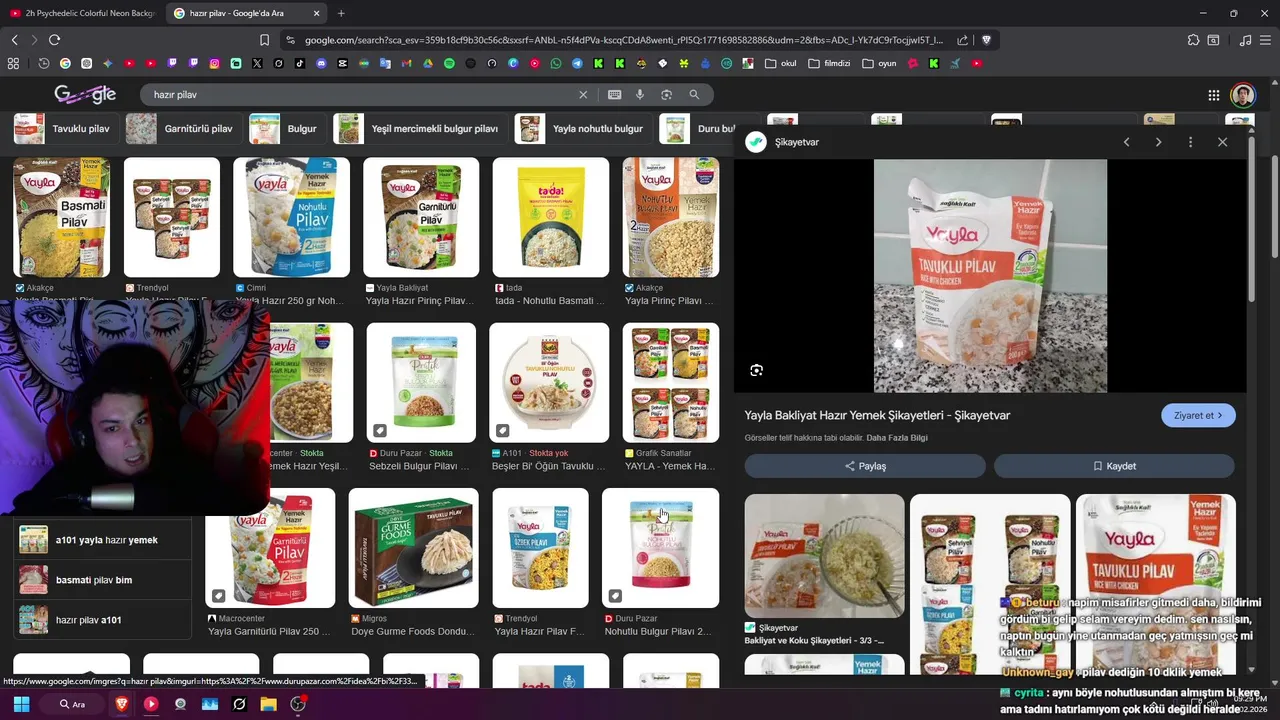Viewport: 1280px width, 720px height.
Task: Go back using the browser back arrow
Action: (14, 40)
